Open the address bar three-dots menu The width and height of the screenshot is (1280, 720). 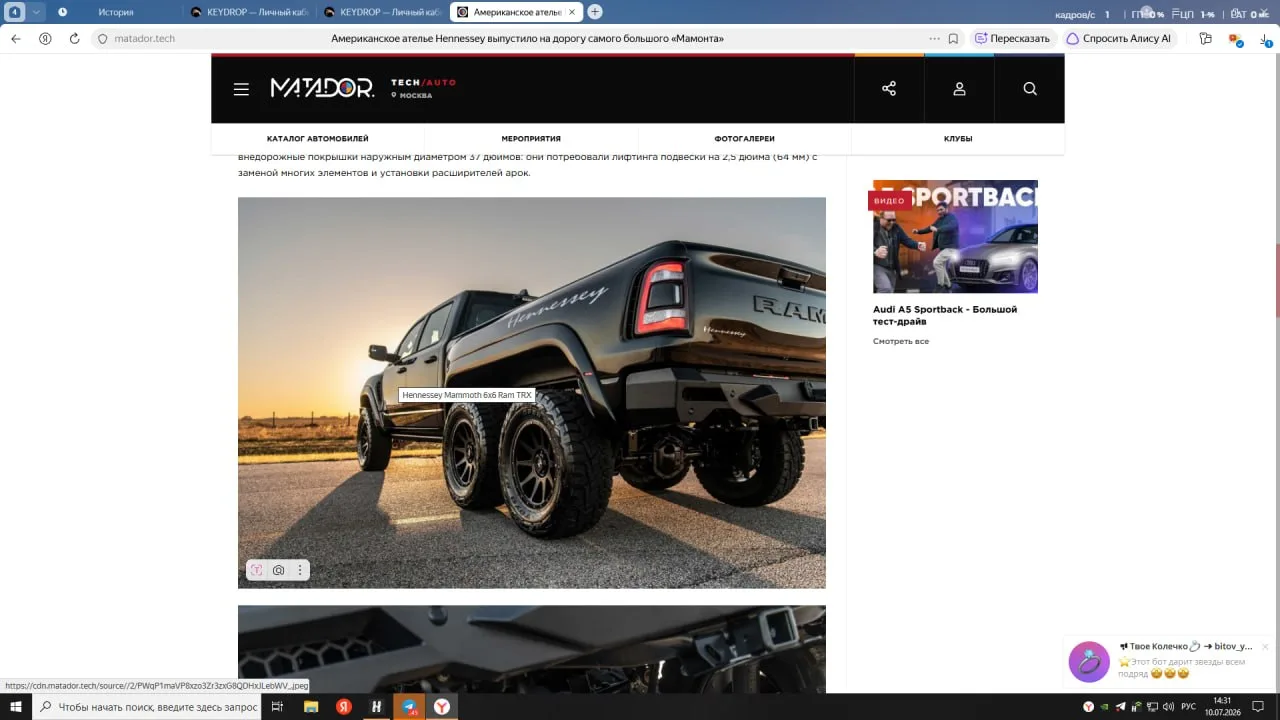coord(934,38)
